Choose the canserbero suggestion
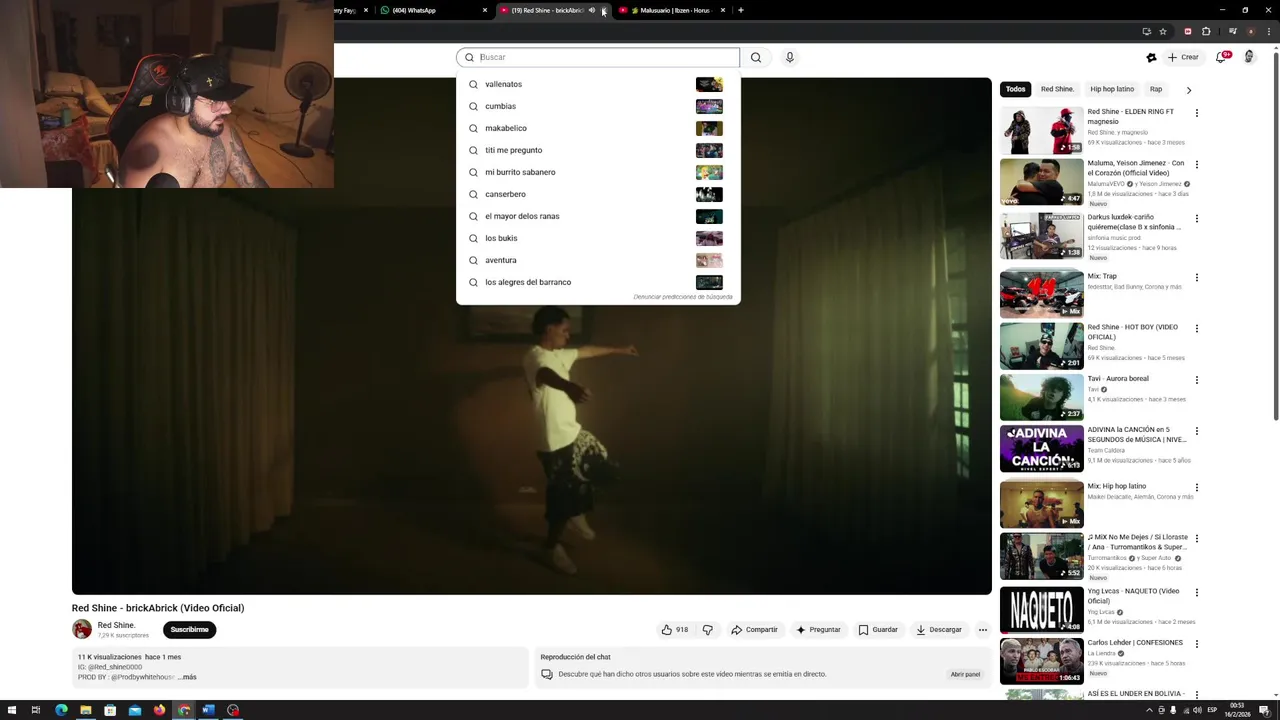 pyautogui.click(x=598, y=194)
